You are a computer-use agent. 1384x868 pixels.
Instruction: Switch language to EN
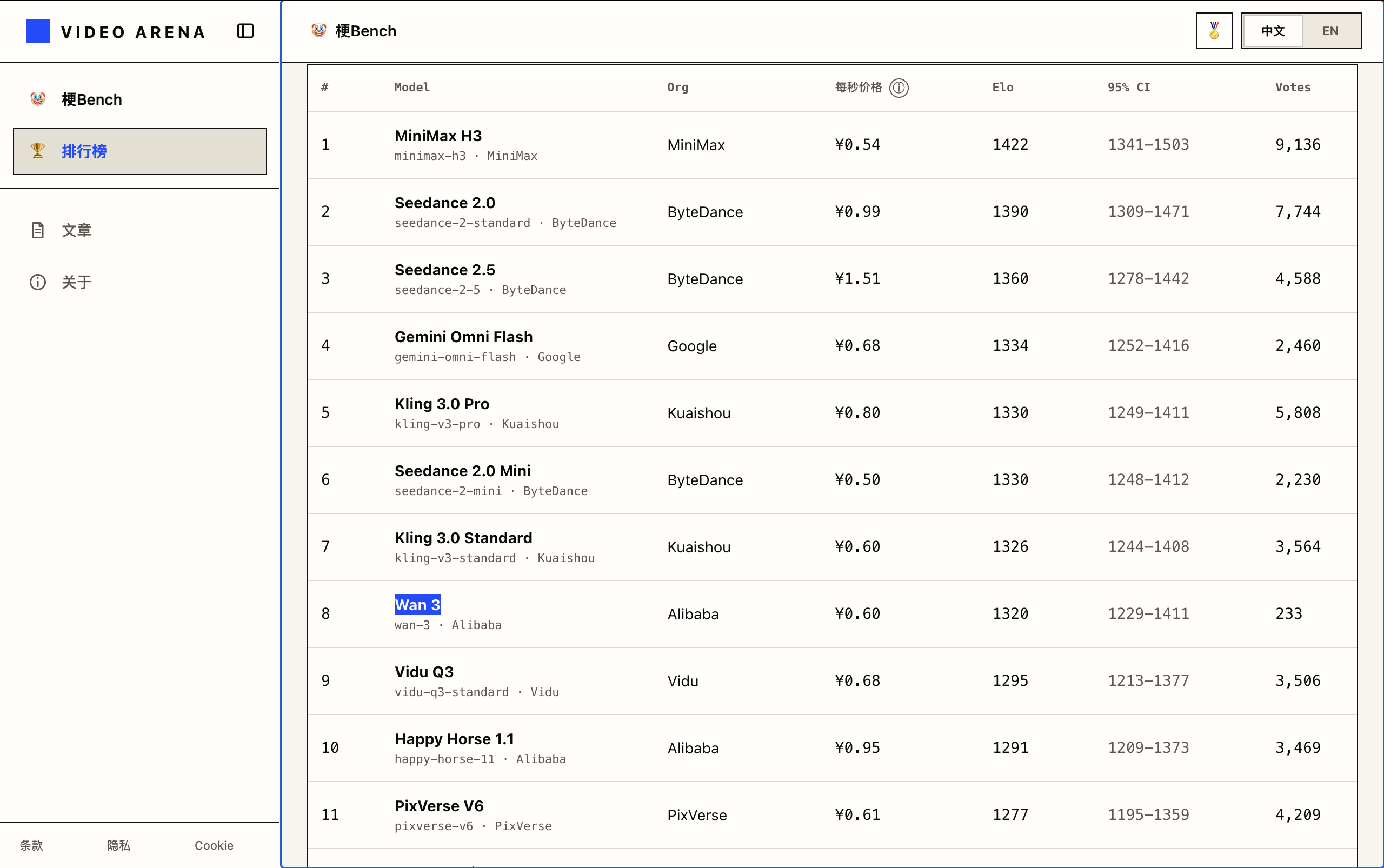click(x=1330, y=31)
